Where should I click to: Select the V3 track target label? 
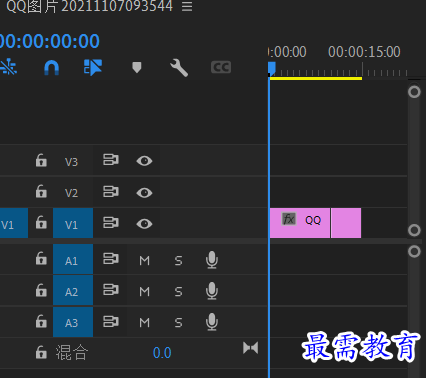click(x=71, y=162)
